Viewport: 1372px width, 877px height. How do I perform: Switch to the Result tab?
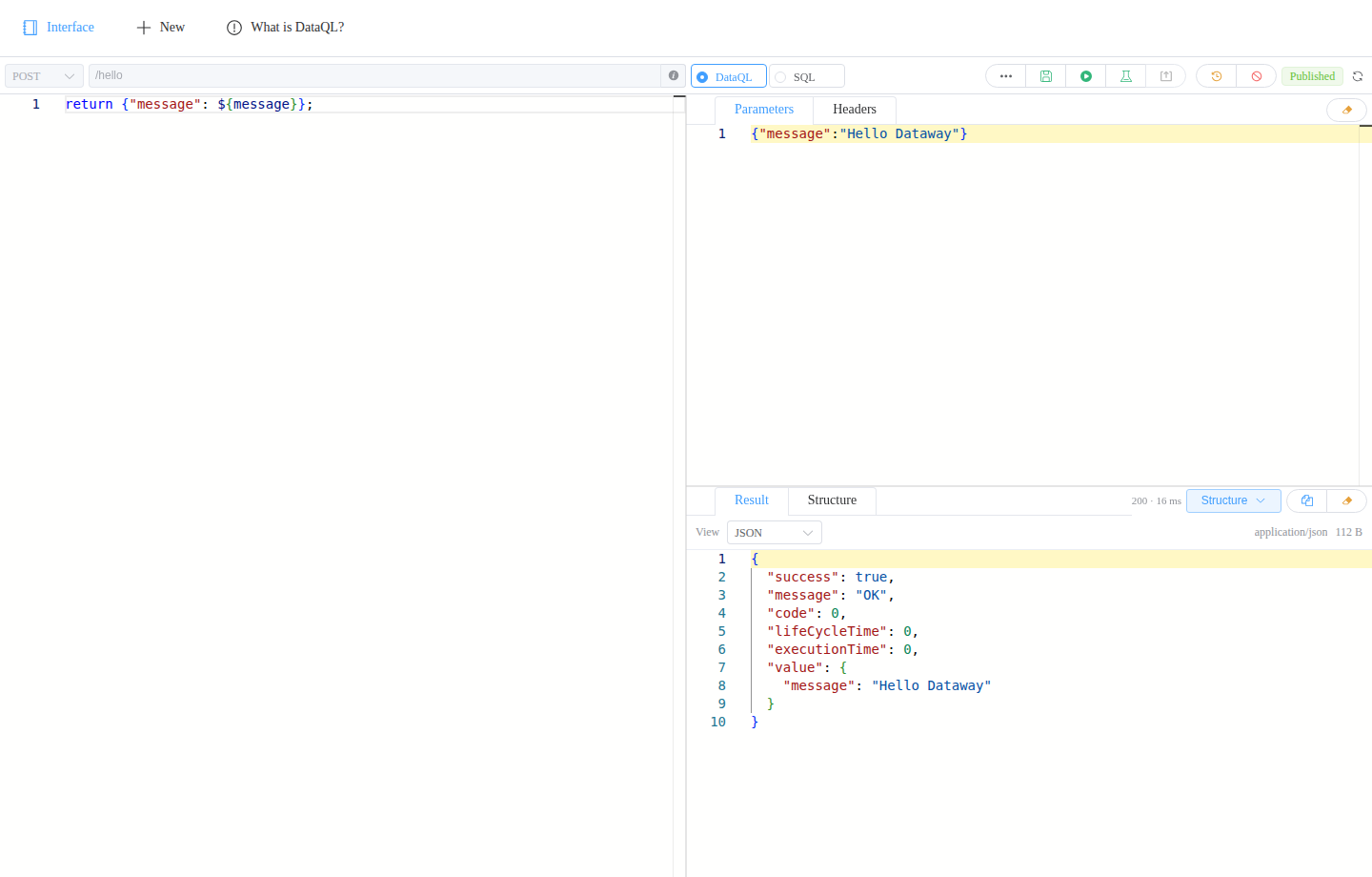pos(752,500)
